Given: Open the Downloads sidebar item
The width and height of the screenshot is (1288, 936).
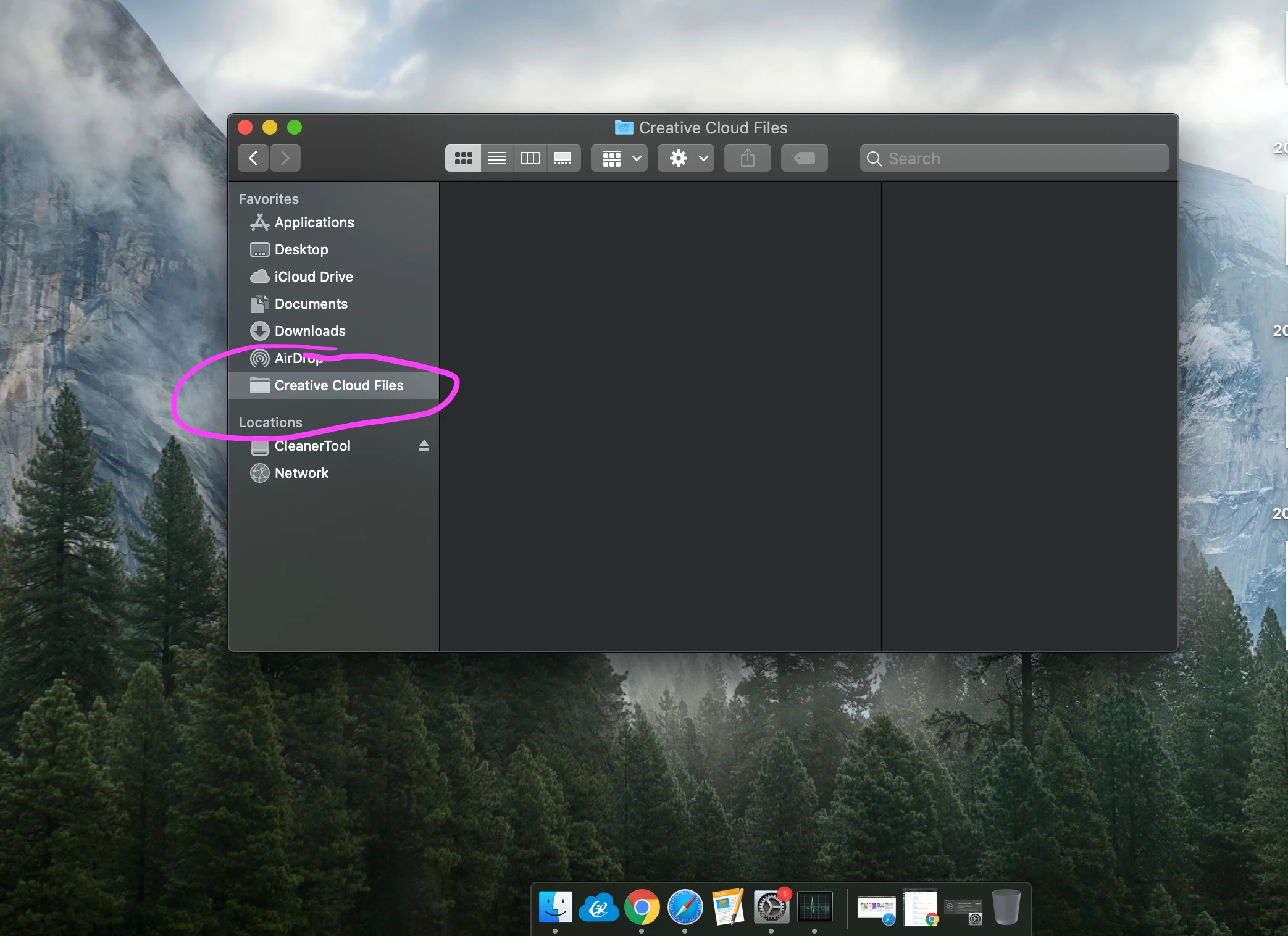Looking at the screenshot, I should [309, 331].
